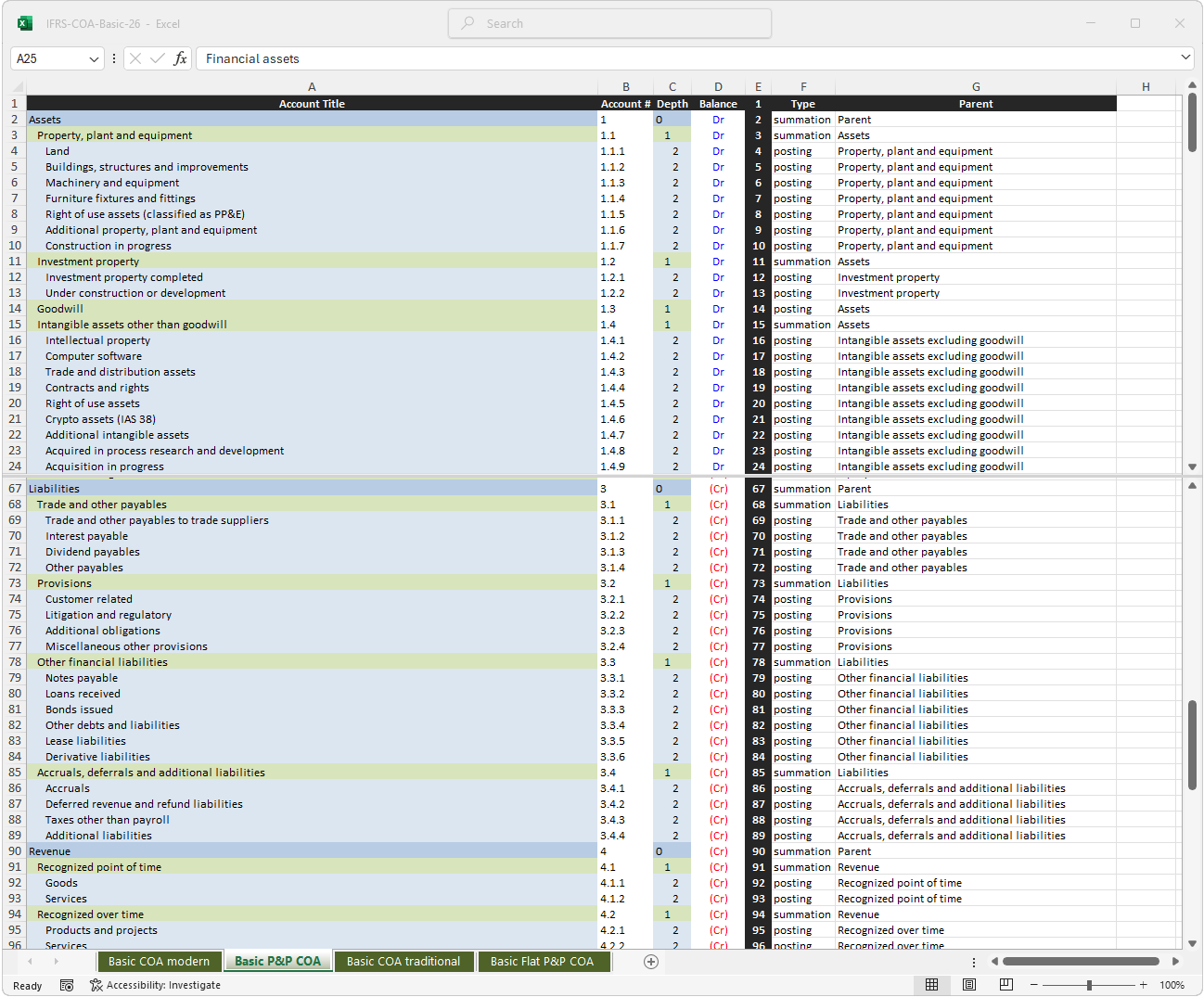This screenshot has width=1204, height=997.
Task: Click the New sheet plus icon
Action: 651,962
